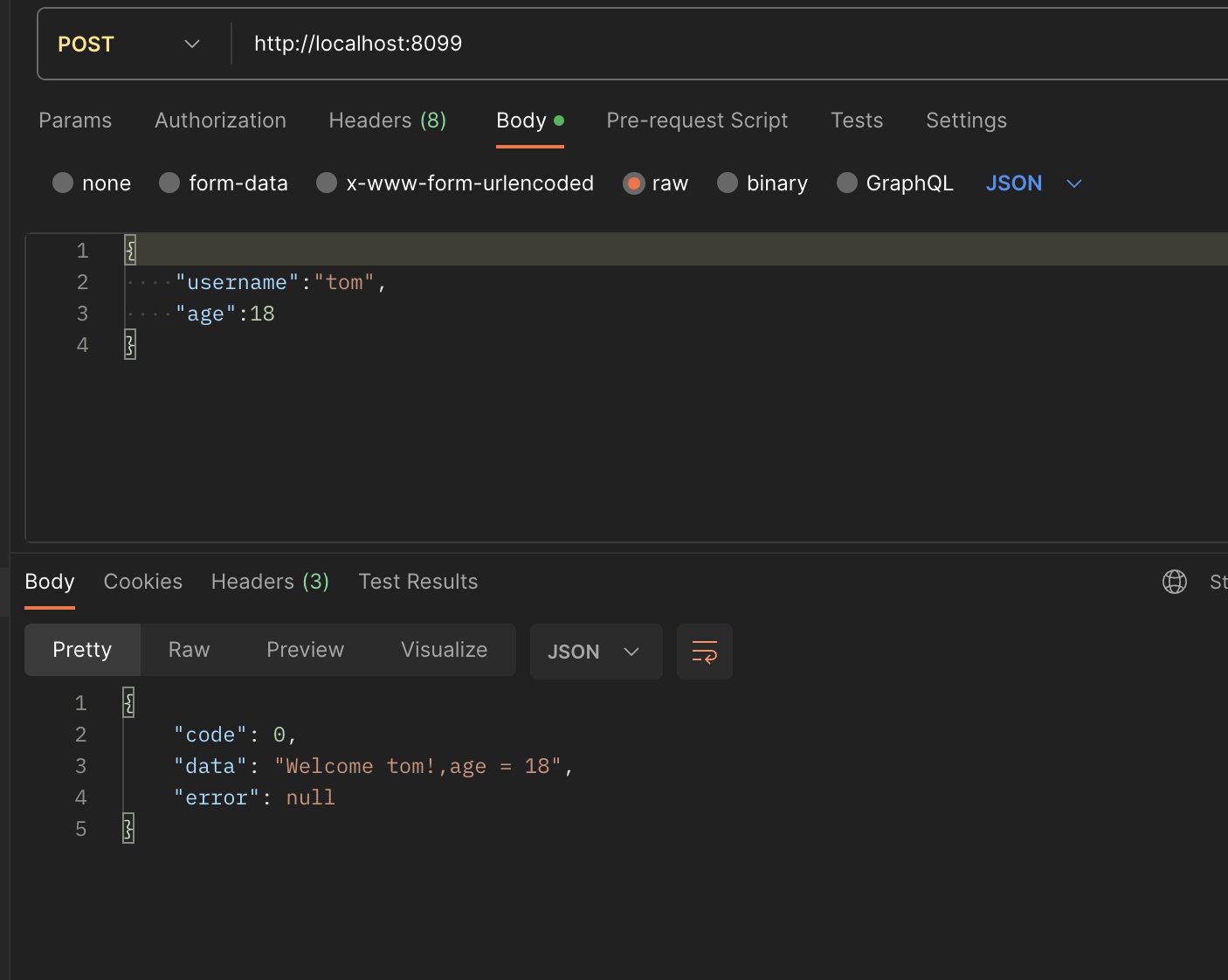The width and height of the screenshot is (1228, 980).
Task: Select the GraphQL body option
Action: coord(846,183)
